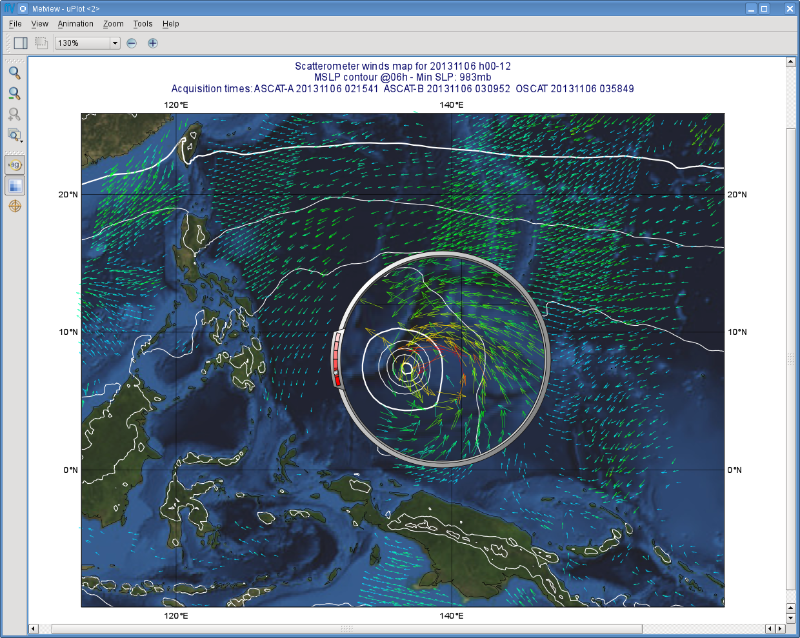Open the Tools menu
The image size is (800, 638).
[x=143, y=23]
